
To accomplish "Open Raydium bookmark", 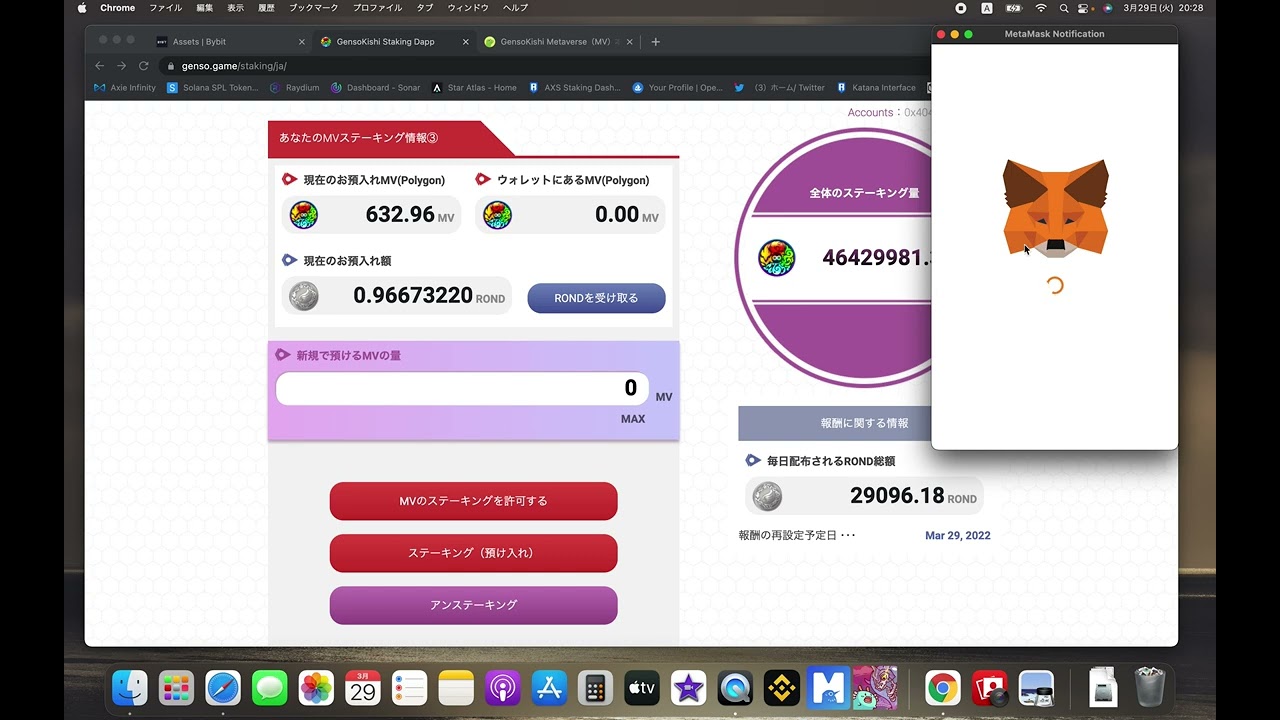I will point(295,88).
